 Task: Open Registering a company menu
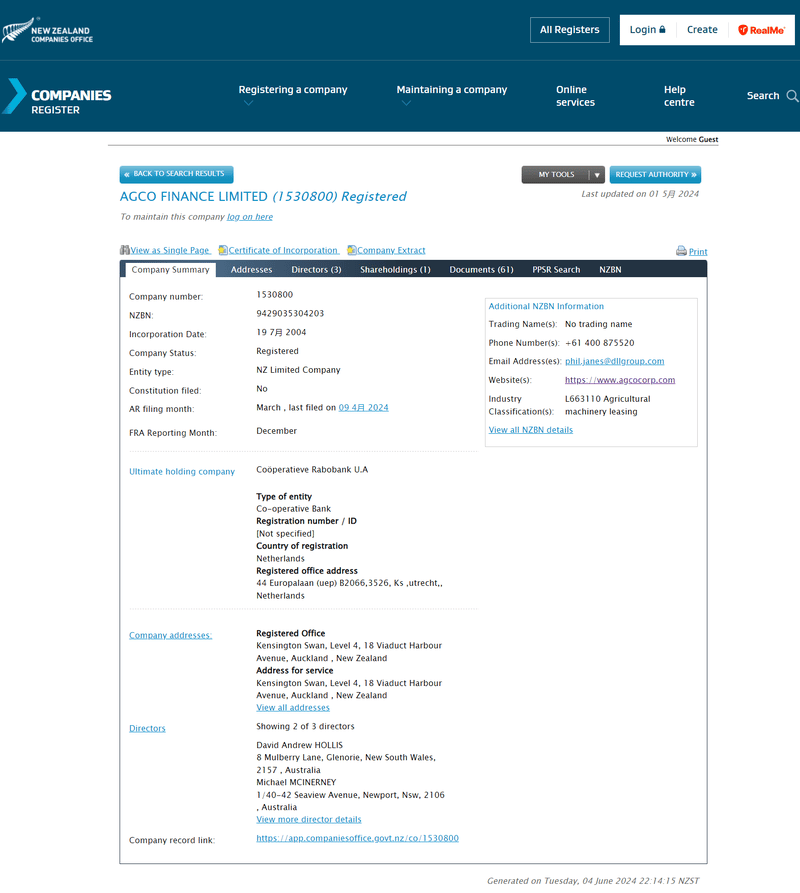(293, 89)
